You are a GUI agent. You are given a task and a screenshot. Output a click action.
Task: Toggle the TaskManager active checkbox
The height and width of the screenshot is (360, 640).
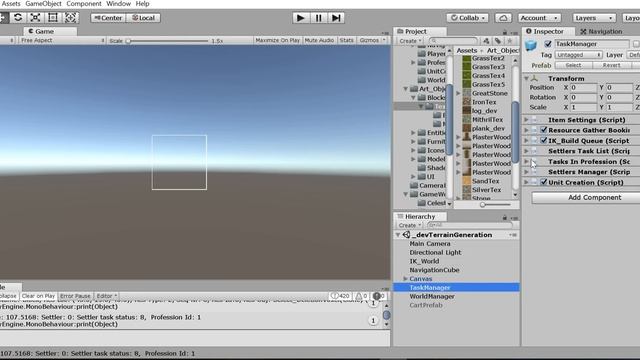(548, 44)
